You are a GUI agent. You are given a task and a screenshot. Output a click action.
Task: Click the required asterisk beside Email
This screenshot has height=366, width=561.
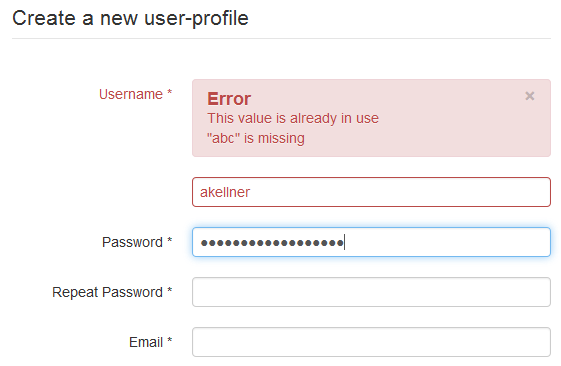point(170,341)
